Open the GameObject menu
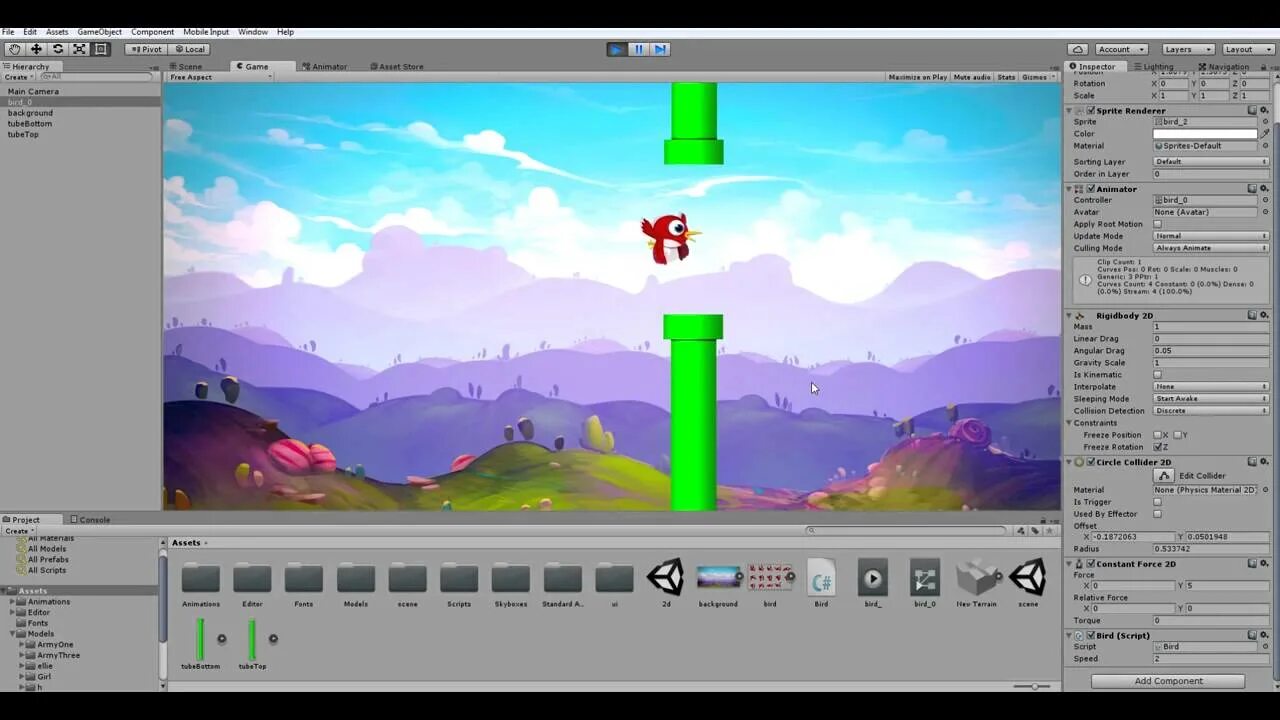The image size is (1280, 720). click(99, 32)
